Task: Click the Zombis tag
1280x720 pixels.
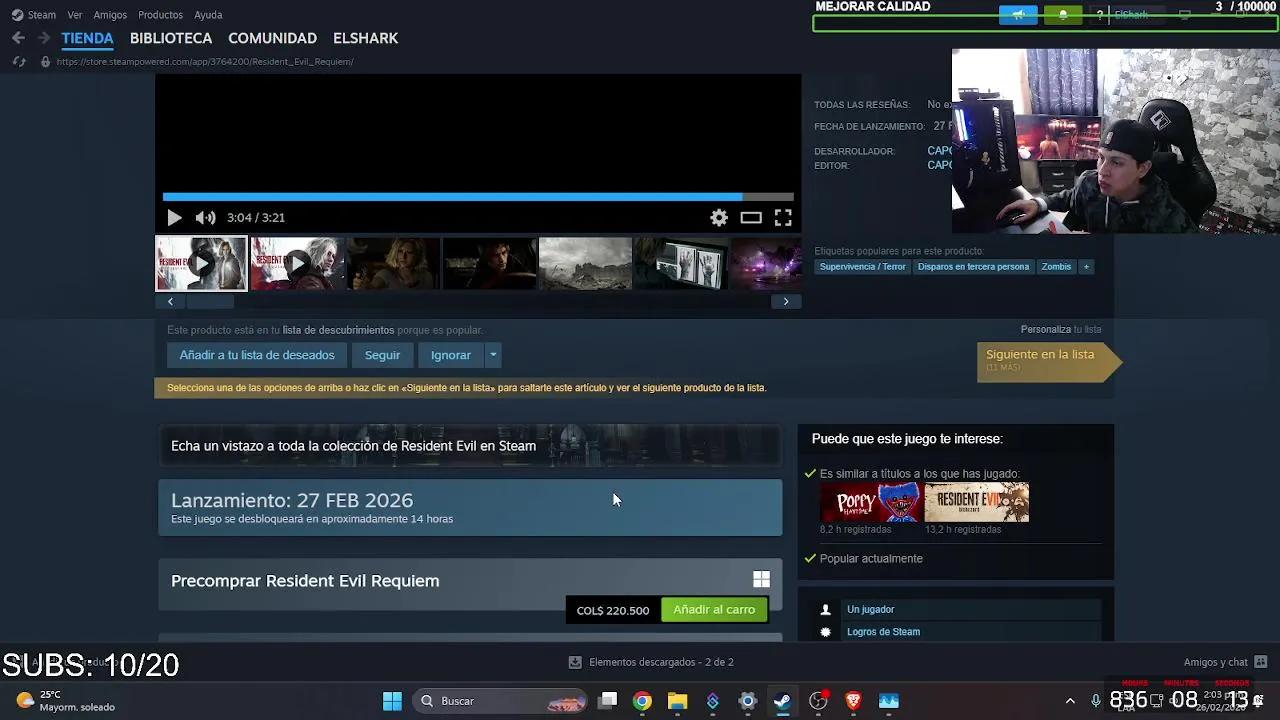Action: point(1056,267)
